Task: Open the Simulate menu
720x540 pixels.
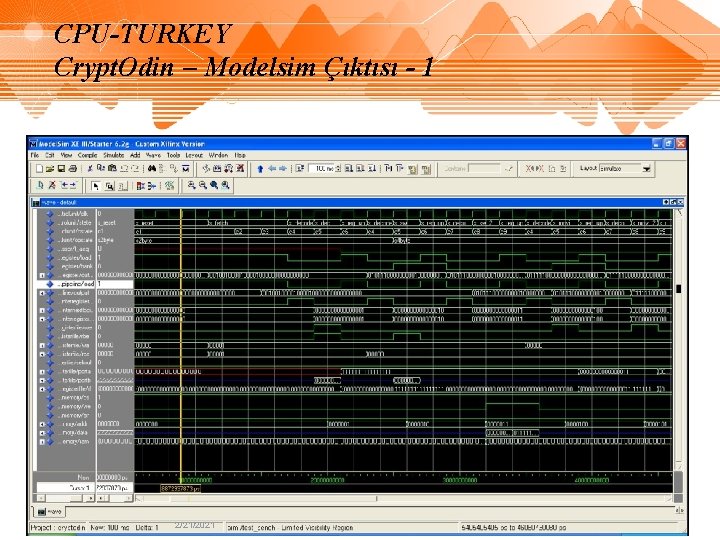Action: point(113,156)
